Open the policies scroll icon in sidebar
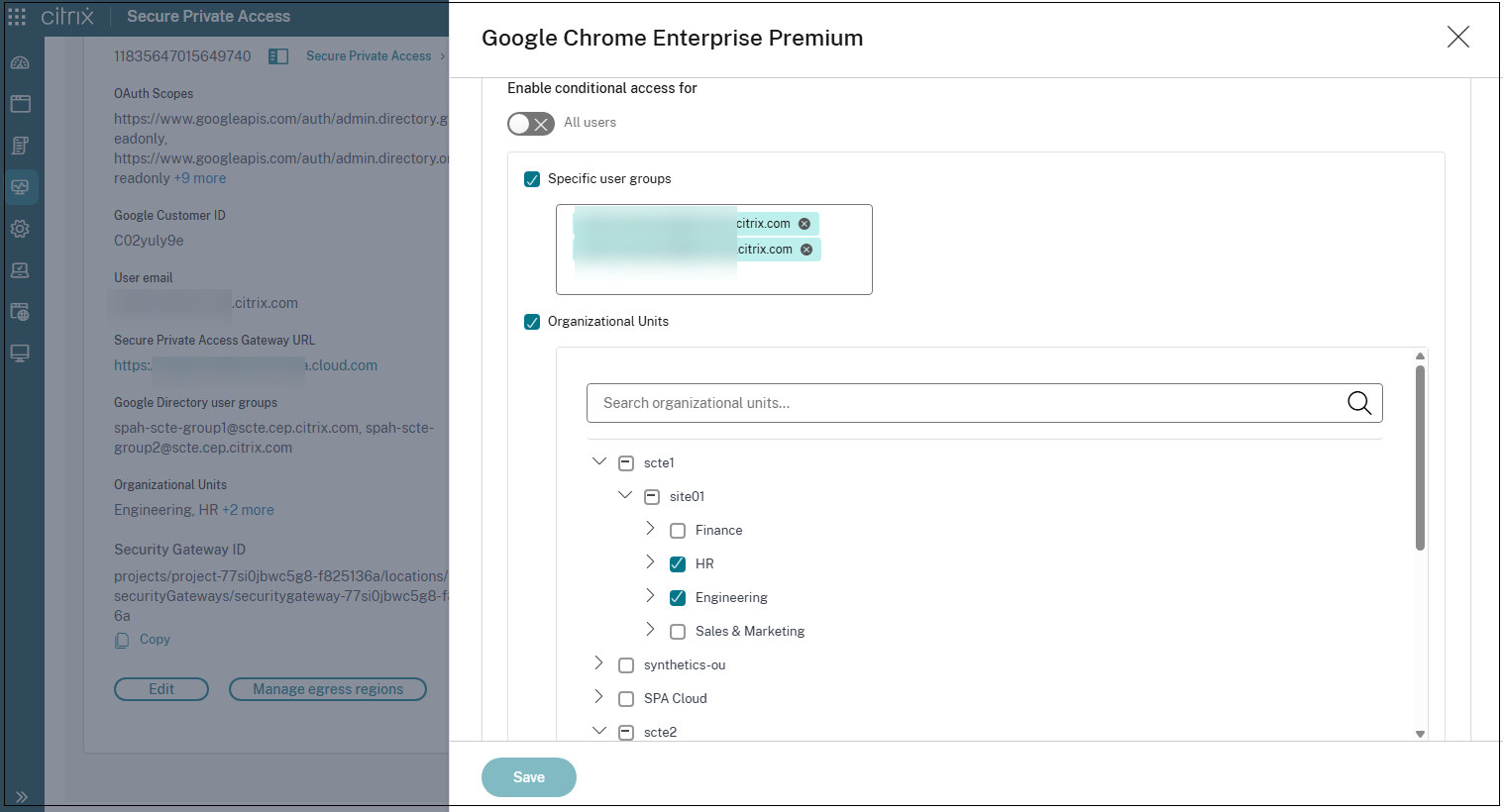1504x812 pixels. [x=20, y=146]
